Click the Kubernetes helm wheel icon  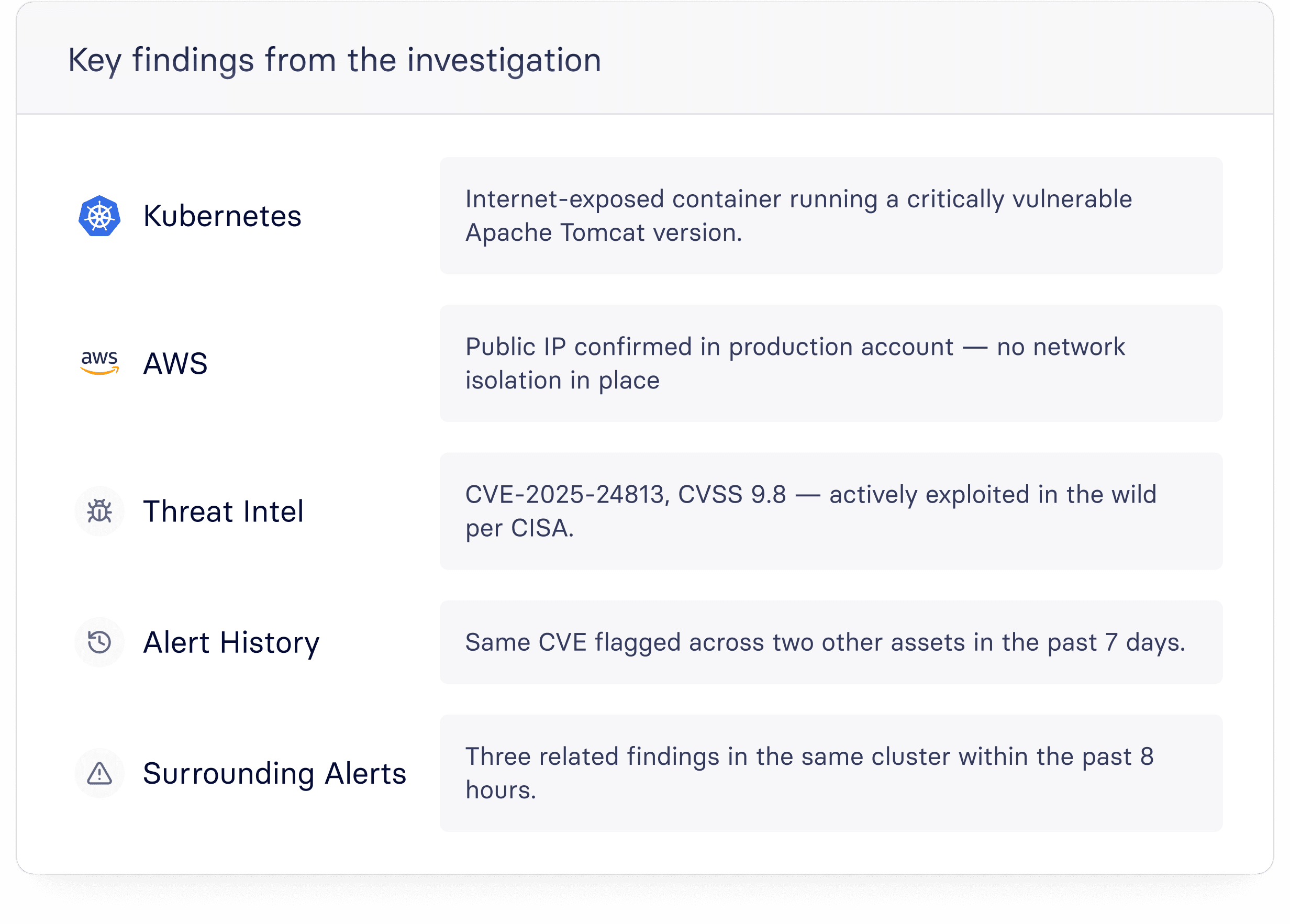tap(99, 216)
